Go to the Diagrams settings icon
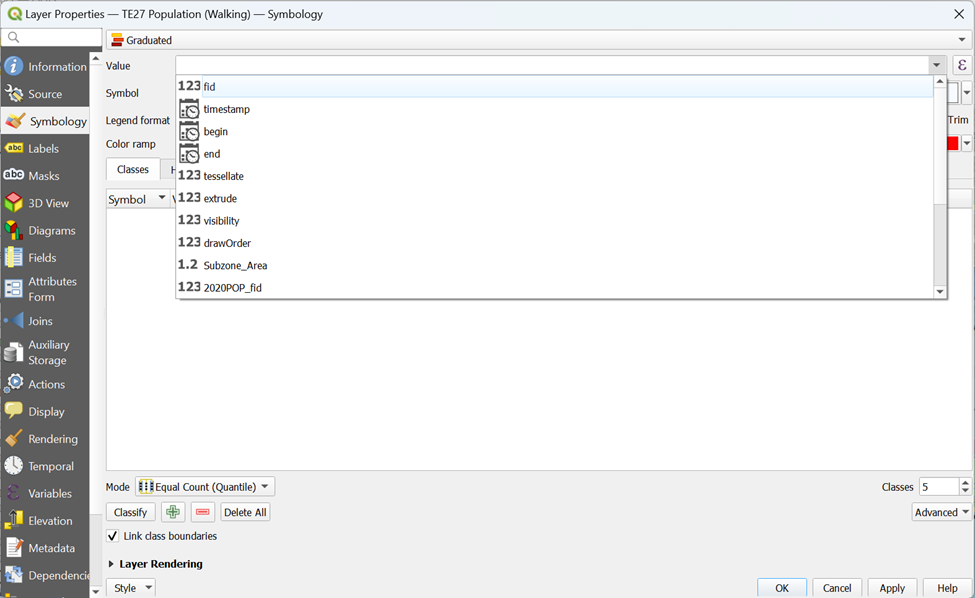The height and width of the screenshot is (598, 975). coord(14,230)
